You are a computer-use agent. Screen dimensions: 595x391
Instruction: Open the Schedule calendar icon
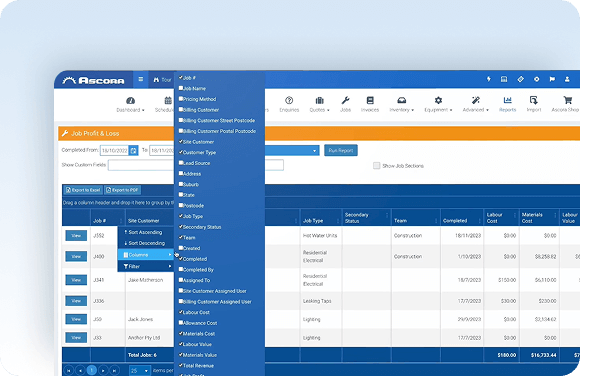168,101
